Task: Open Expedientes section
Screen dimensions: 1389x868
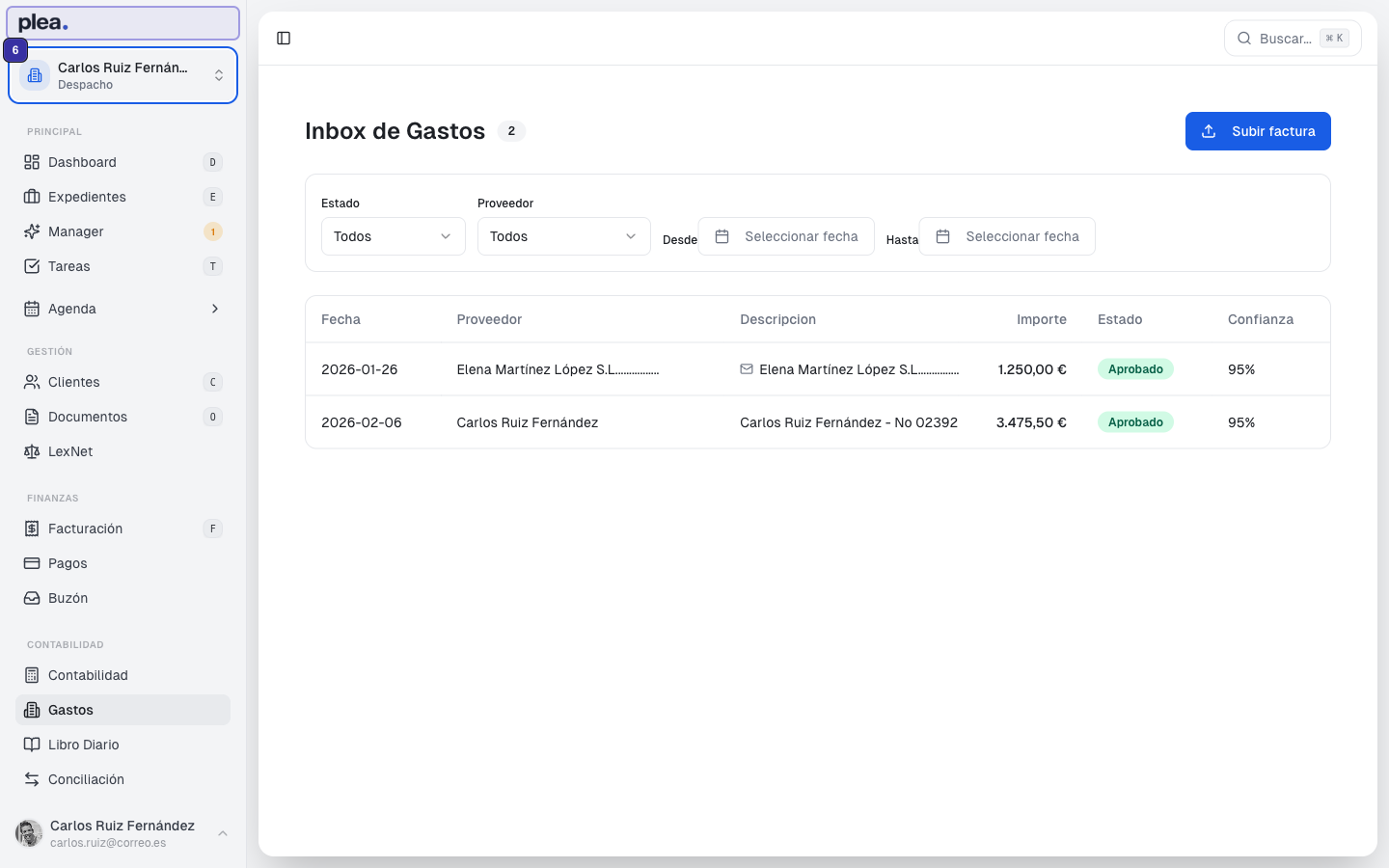Action: point(123,197)
